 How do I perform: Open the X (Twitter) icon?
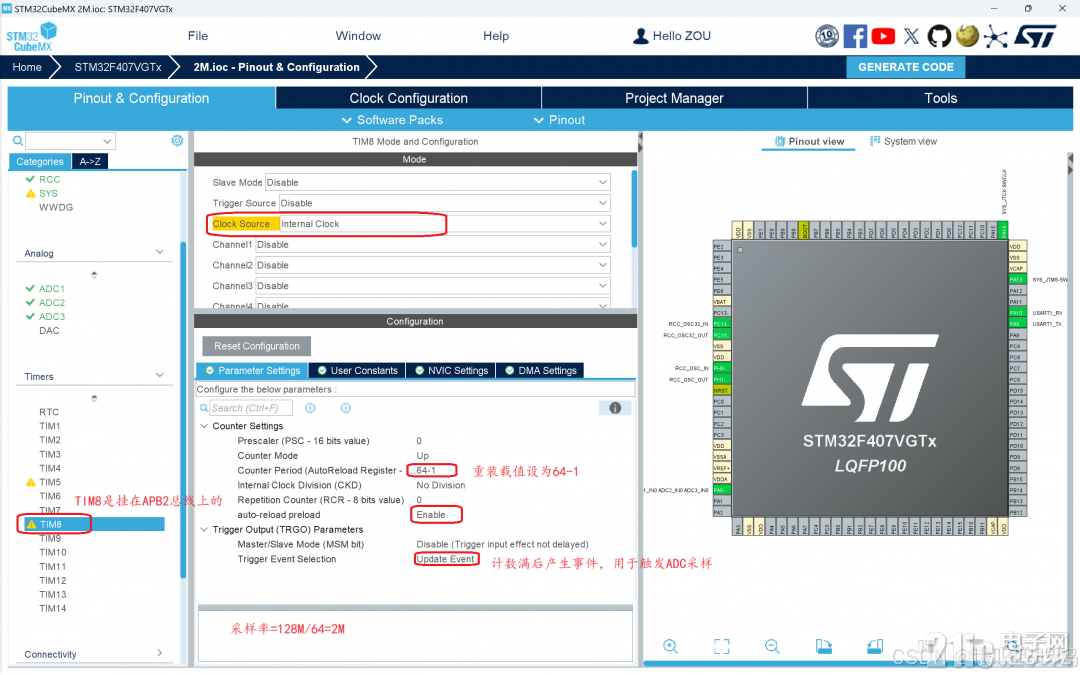pos(911,36)
